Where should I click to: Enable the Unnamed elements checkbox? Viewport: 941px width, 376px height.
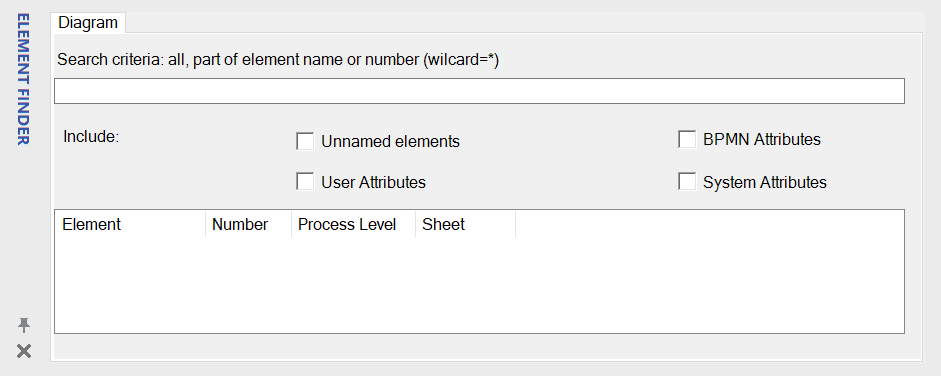[x=305, y=142]
